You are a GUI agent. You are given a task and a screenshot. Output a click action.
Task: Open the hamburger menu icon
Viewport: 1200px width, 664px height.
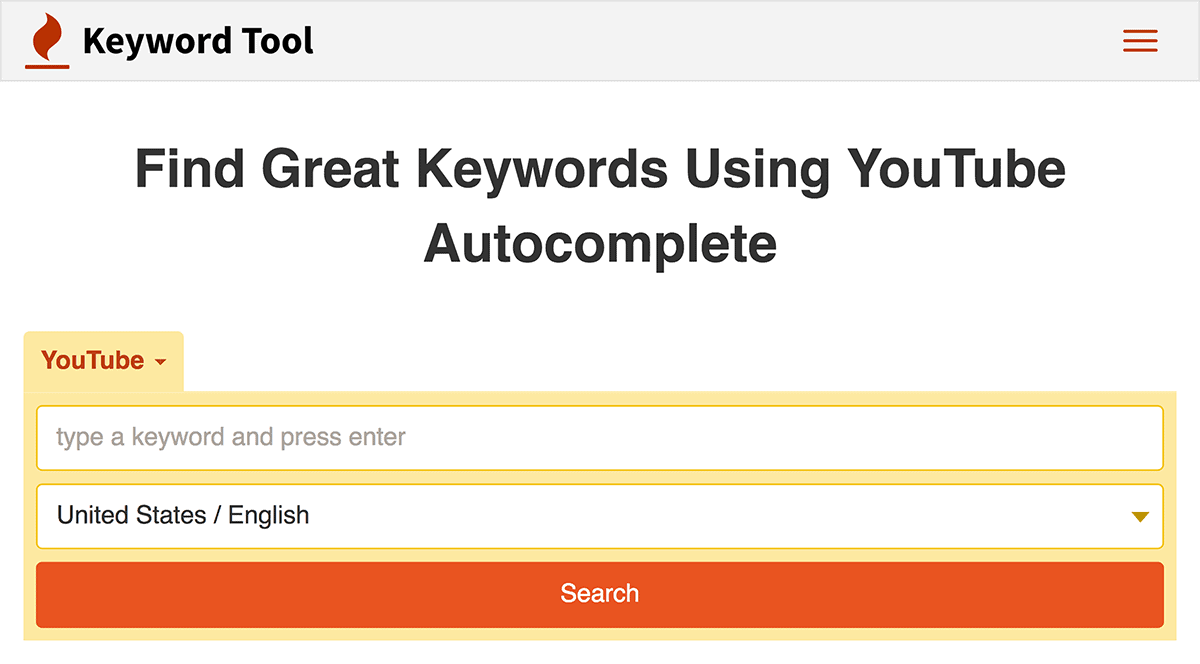pos(1140,41)
